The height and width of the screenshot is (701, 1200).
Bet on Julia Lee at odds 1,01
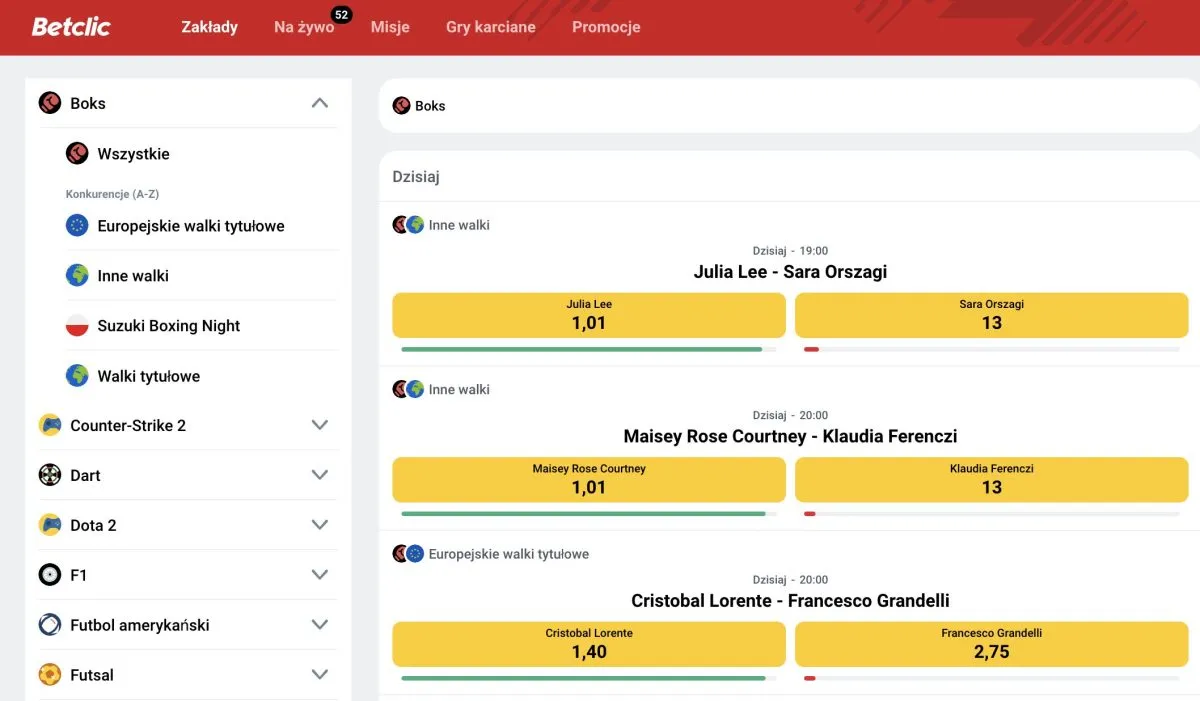(589, 315)
